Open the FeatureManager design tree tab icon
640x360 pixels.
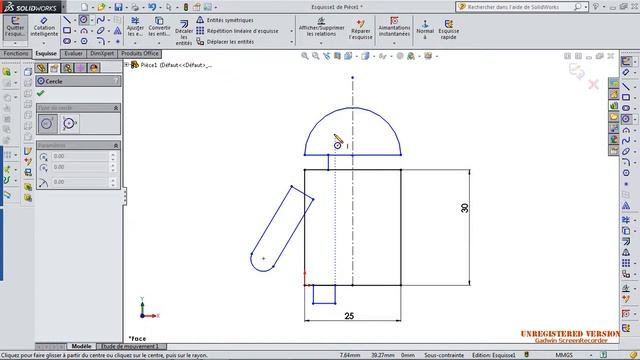point(41,68)
